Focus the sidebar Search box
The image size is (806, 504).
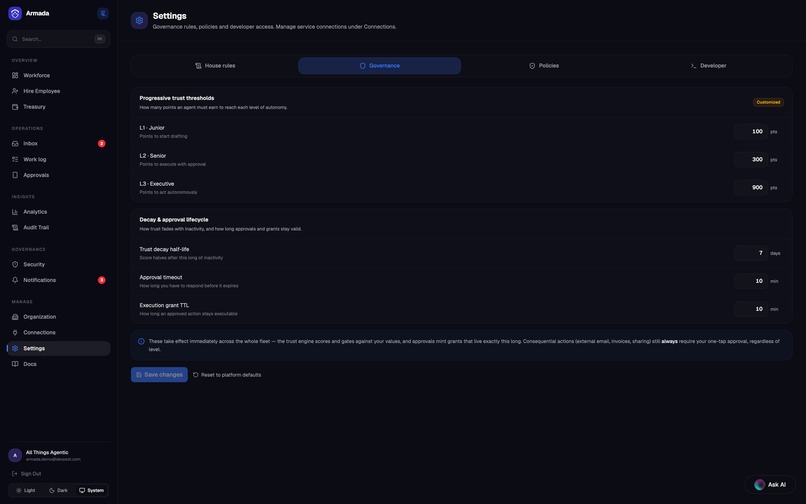59,39
